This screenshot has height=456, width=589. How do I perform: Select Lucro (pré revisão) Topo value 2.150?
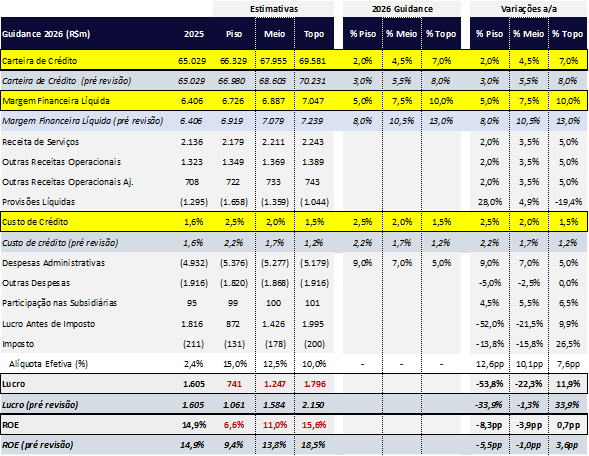(313, 405)
